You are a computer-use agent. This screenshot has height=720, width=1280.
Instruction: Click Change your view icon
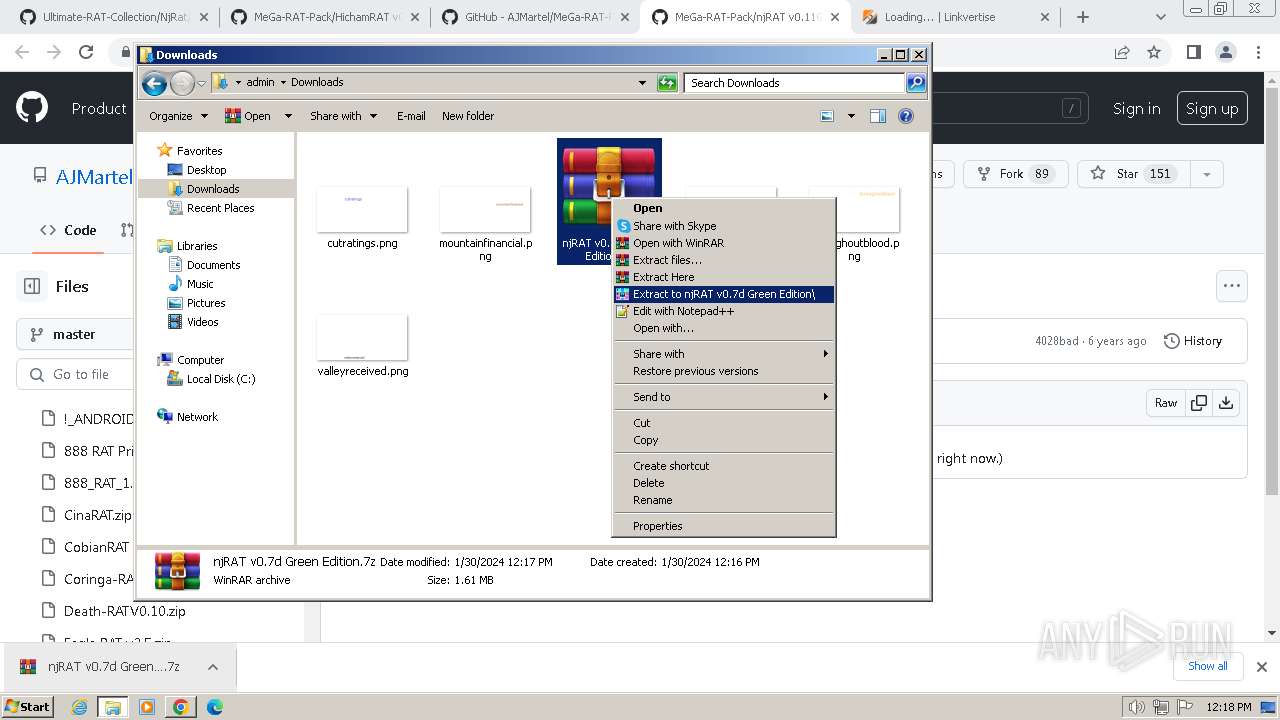click(x=827, y=116)
